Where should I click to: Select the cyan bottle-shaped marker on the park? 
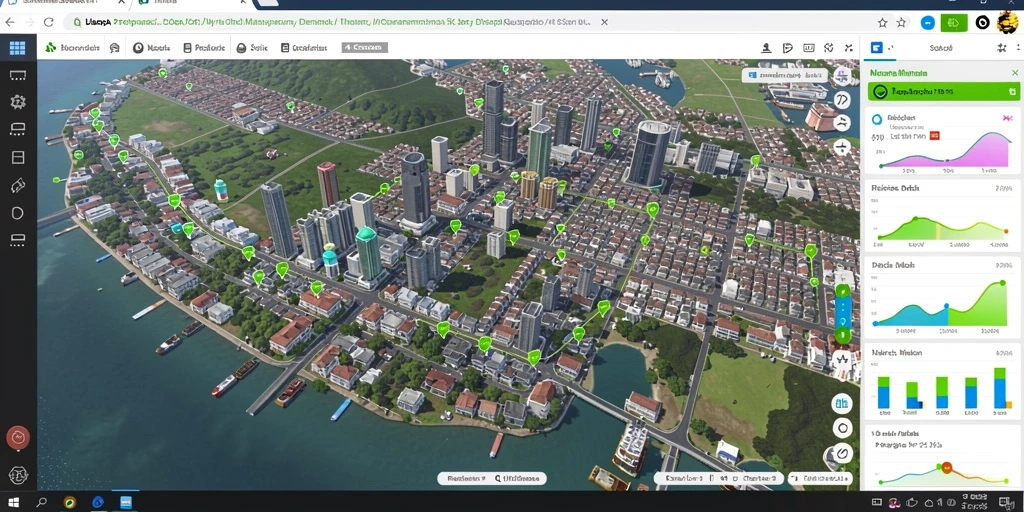[221, 190]
